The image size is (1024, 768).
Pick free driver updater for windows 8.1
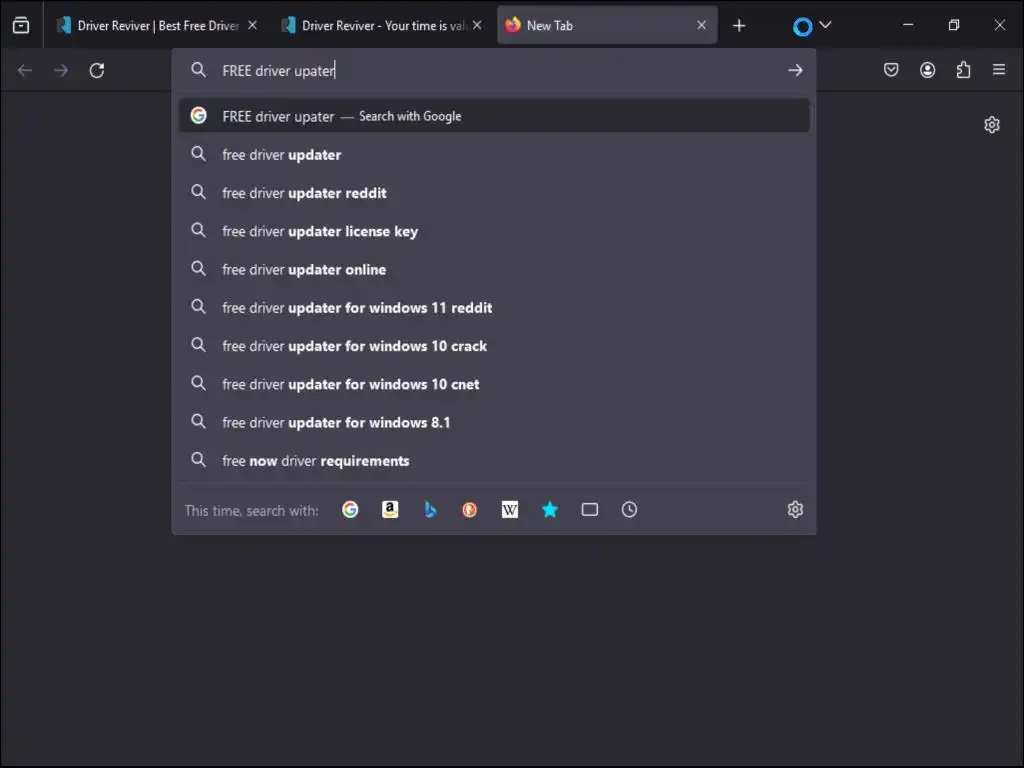coord(494,423)
